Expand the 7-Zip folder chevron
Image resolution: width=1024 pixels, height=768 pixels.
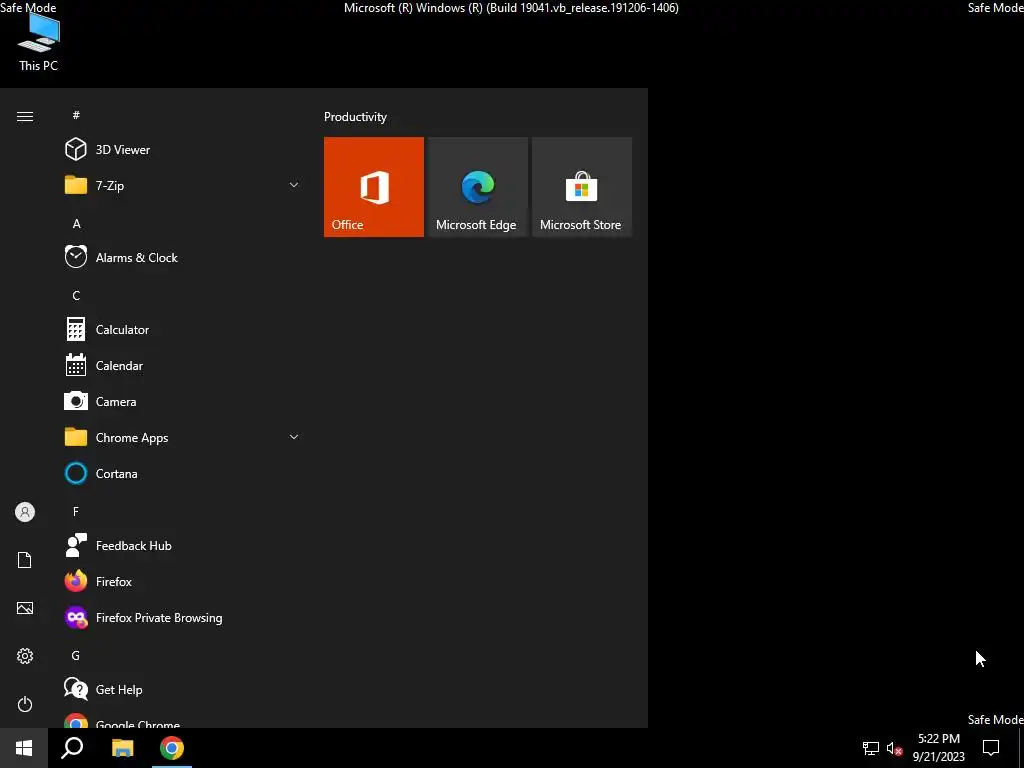point(294,185)
